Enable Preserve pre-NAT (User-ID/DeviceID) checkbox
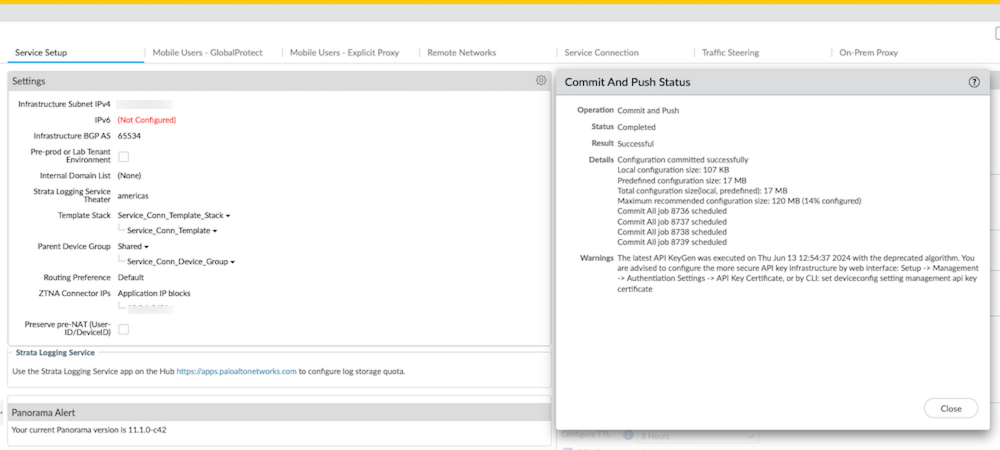 click(x=124, y=328)
